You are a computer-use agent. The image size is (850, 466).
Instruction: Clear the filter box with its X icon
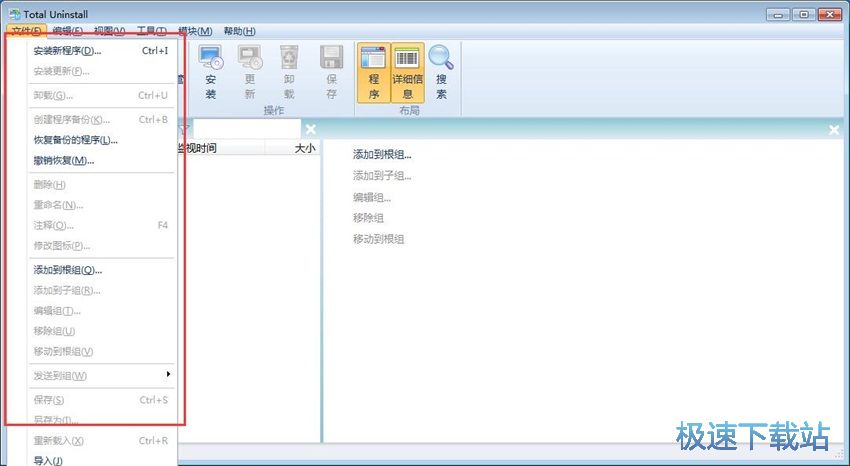click(x=310, y=129)
